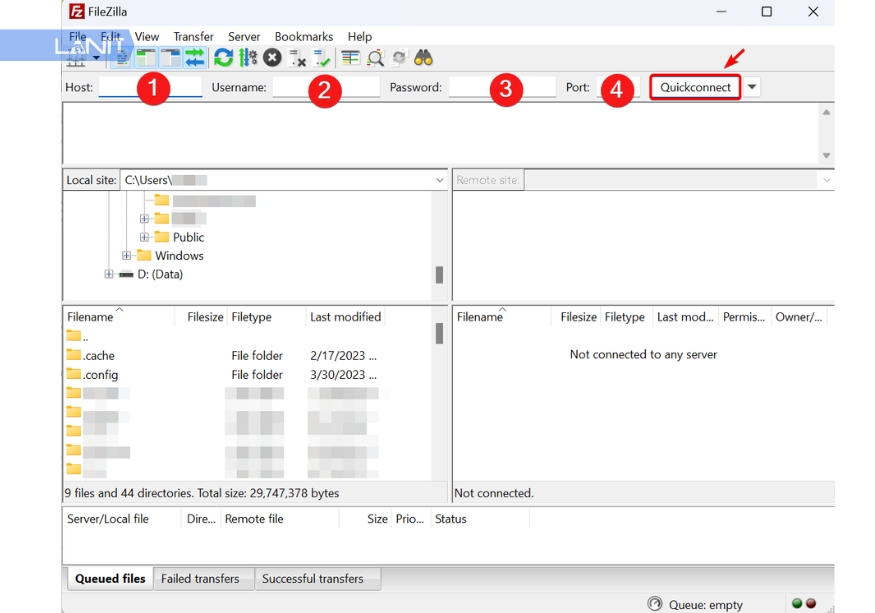The width and height of the screenshot is (875, 613).
Task: Click the parent directory '..' folder icon
Action: (73, 336)
